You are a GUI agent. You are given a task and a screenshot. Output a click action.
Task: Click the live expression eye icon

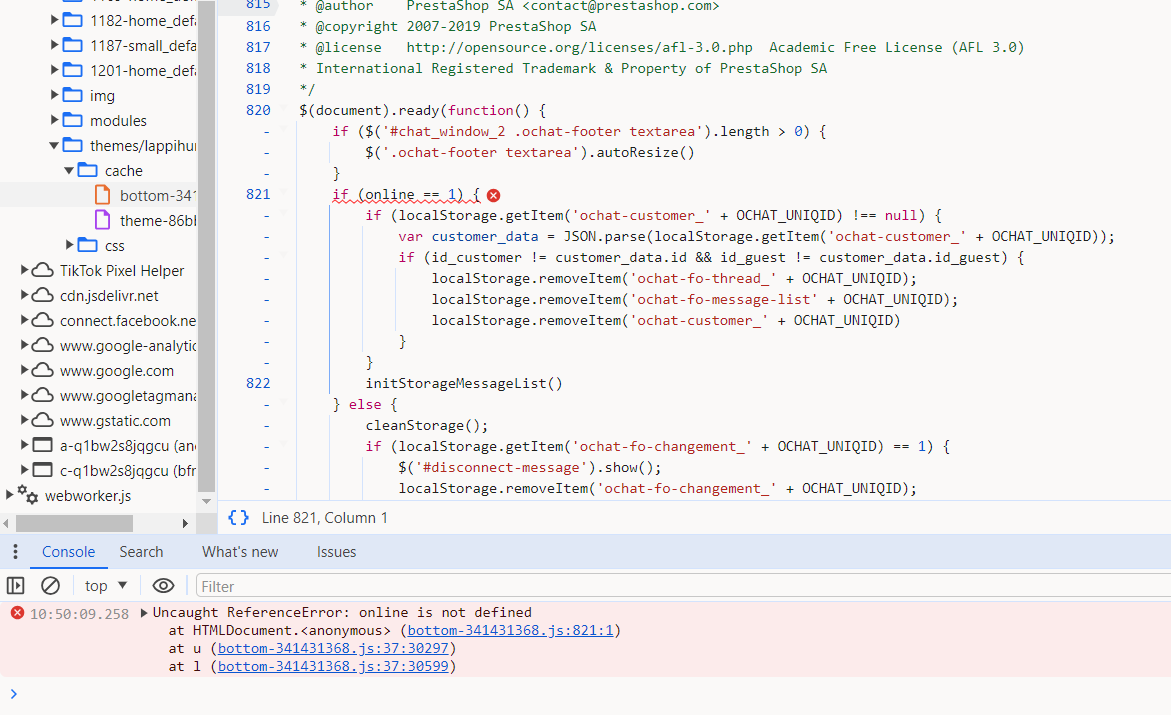[x=163, y=586]
